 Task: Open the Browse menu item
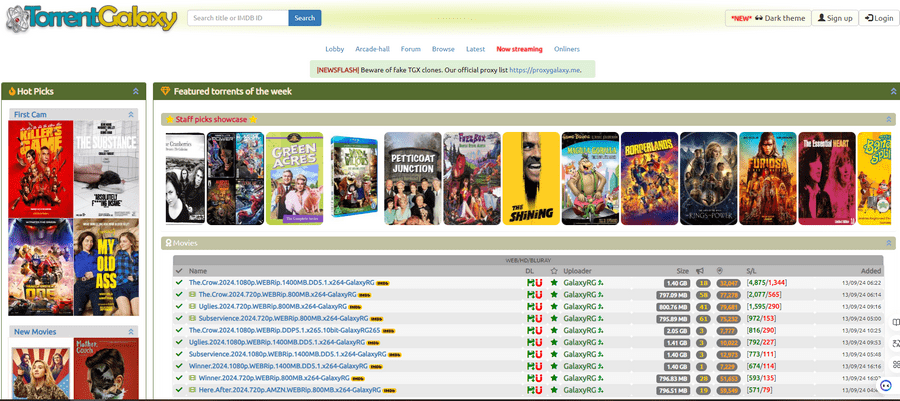[443, 49]
